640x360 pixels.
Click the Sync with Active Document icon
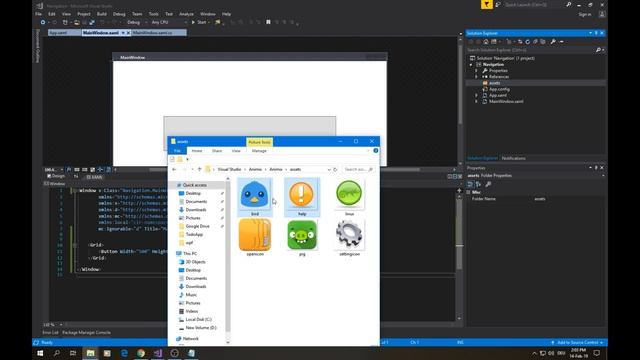point(520,42)
